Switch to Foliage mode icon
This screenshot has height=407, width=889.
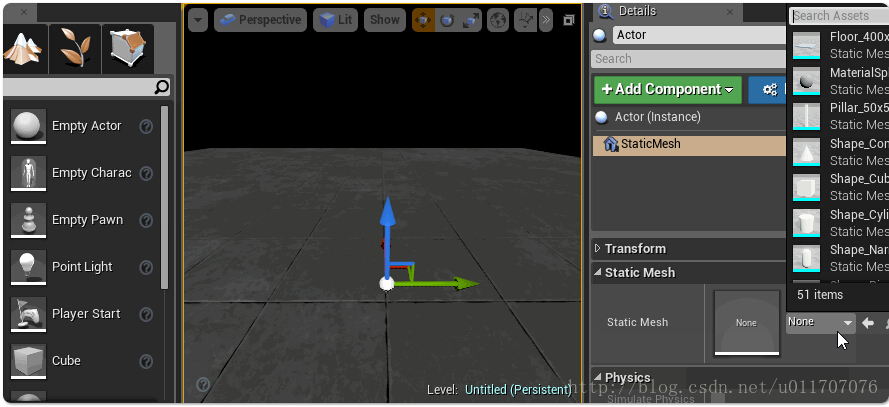click(75, 48)
